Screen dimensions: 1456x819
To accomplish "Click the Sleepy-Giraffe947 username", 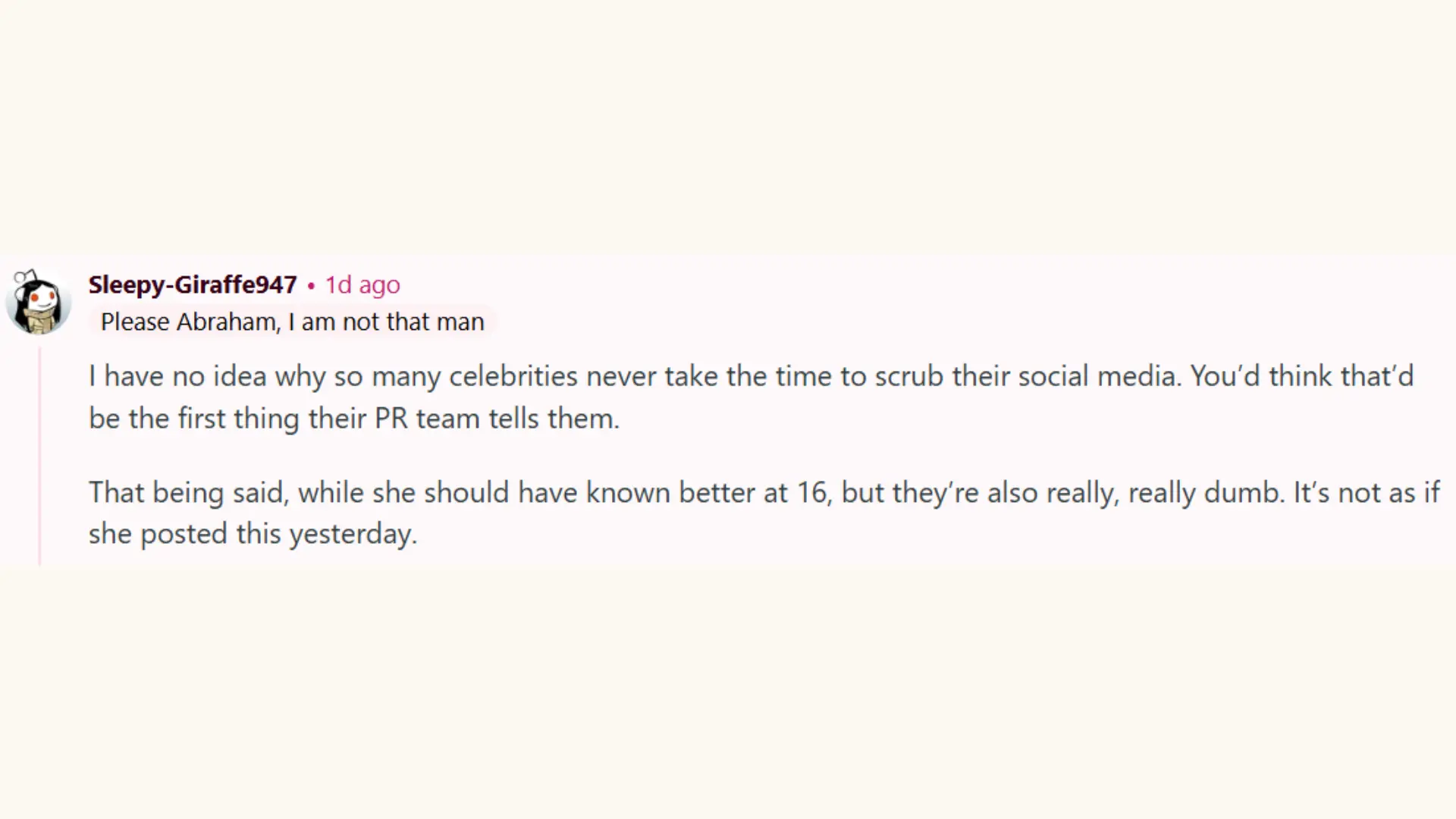I will pos(193,284).
